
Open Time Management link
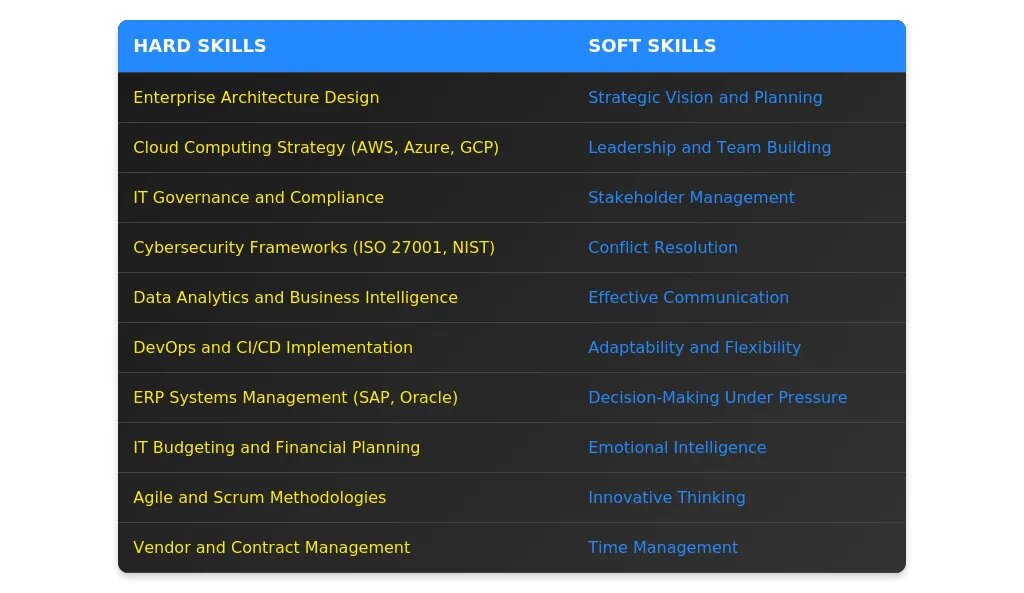pos(663,547)
